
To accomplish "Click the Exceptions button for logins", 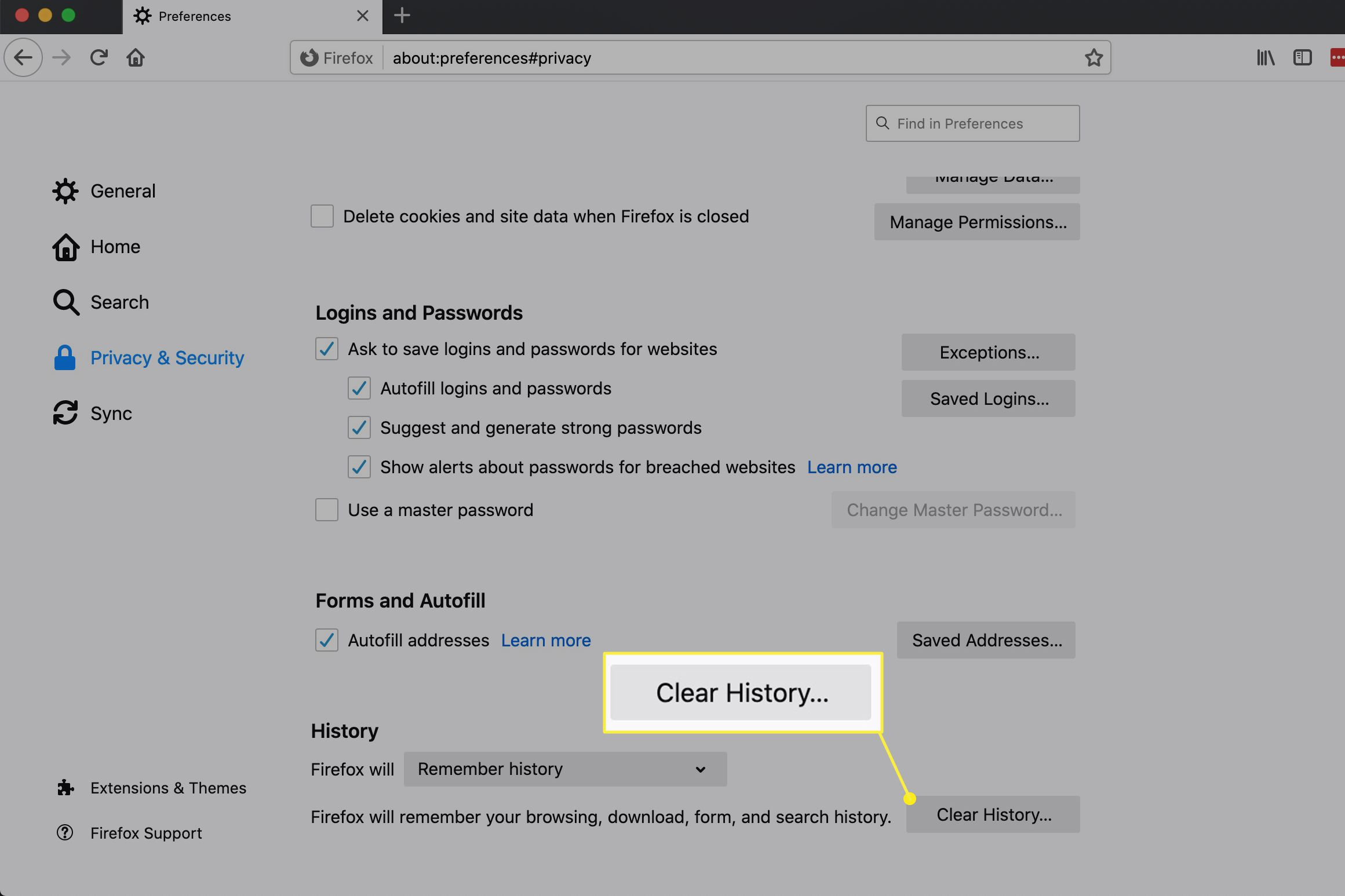I will click(x=989, y=351).
